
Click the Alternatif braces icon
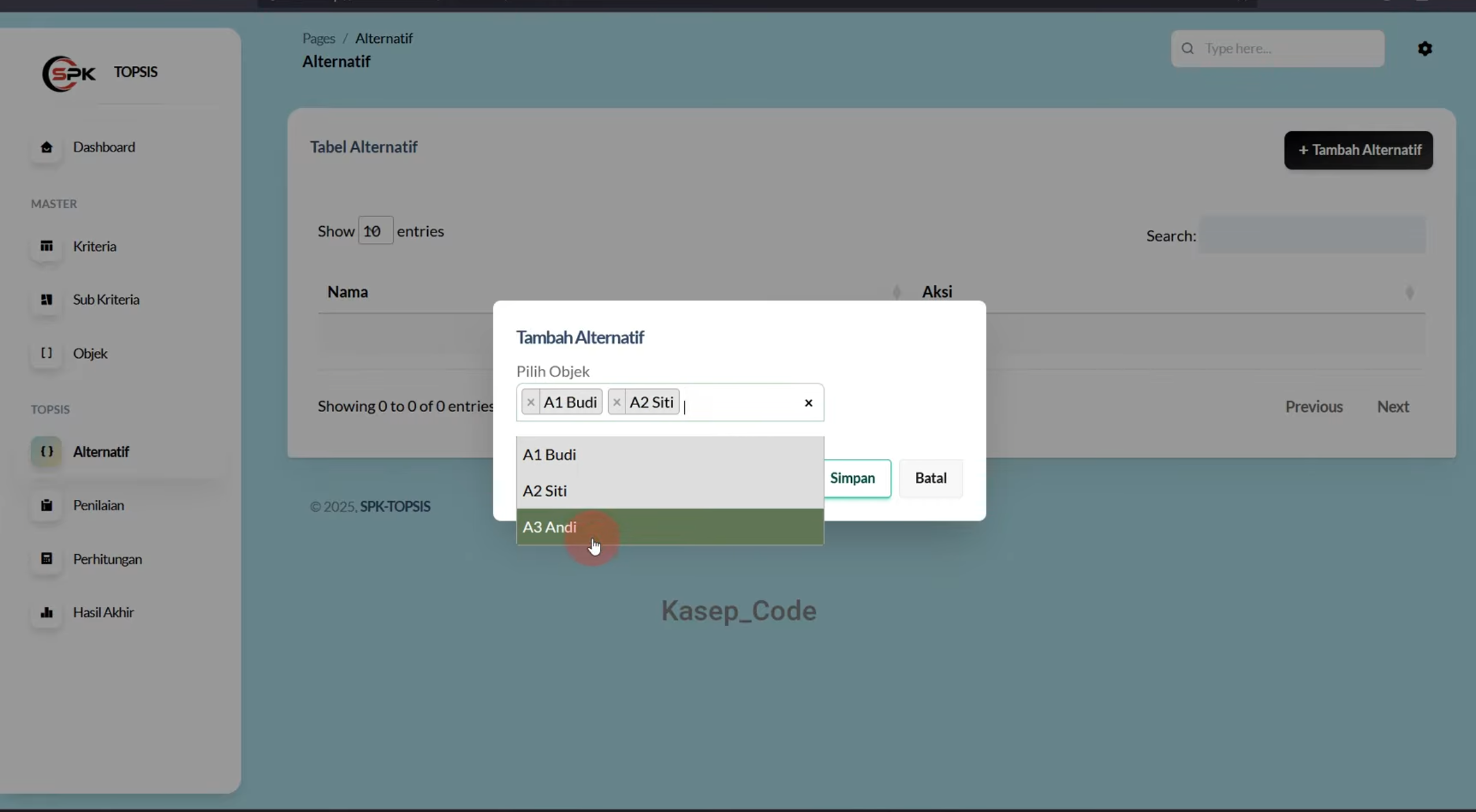[46, 452]
